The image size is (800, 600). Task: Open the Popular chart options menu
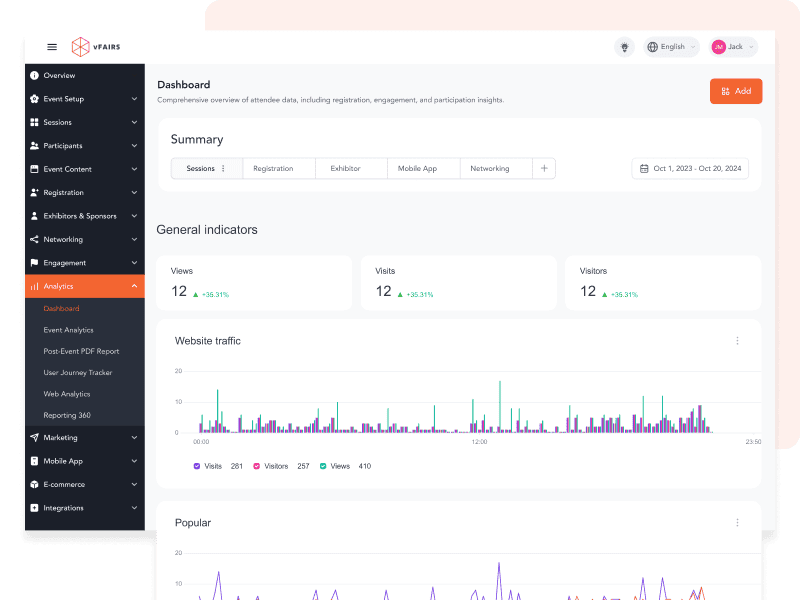737,522
